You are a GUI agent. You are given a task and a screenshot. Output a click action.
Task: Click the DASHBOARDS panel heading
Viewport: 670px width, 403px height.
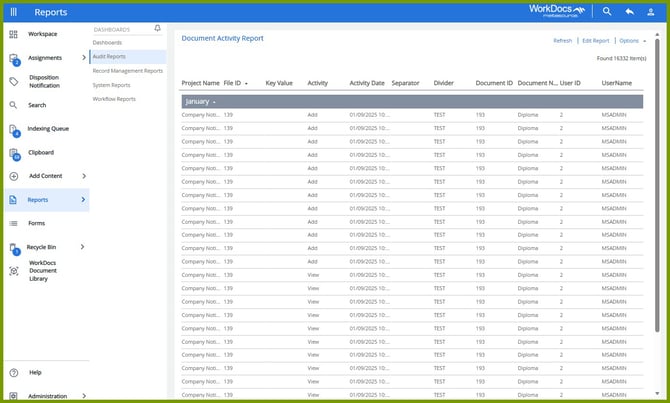112,29
